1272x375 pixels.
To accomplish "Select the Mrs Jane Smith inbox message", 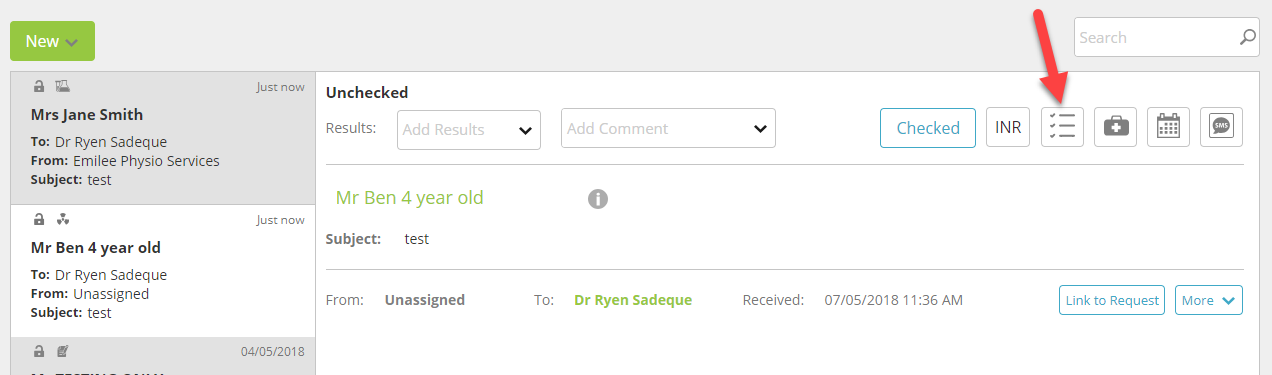I will (x=163, y=138).
